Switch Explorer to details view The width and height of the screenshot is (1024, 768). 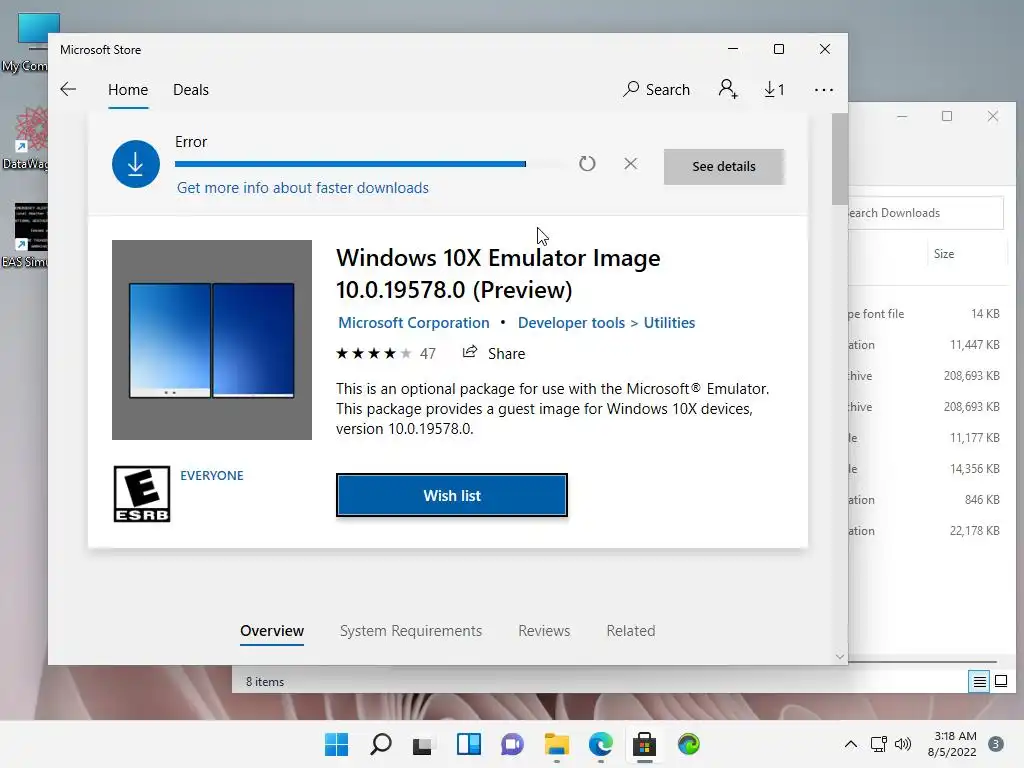980,682
